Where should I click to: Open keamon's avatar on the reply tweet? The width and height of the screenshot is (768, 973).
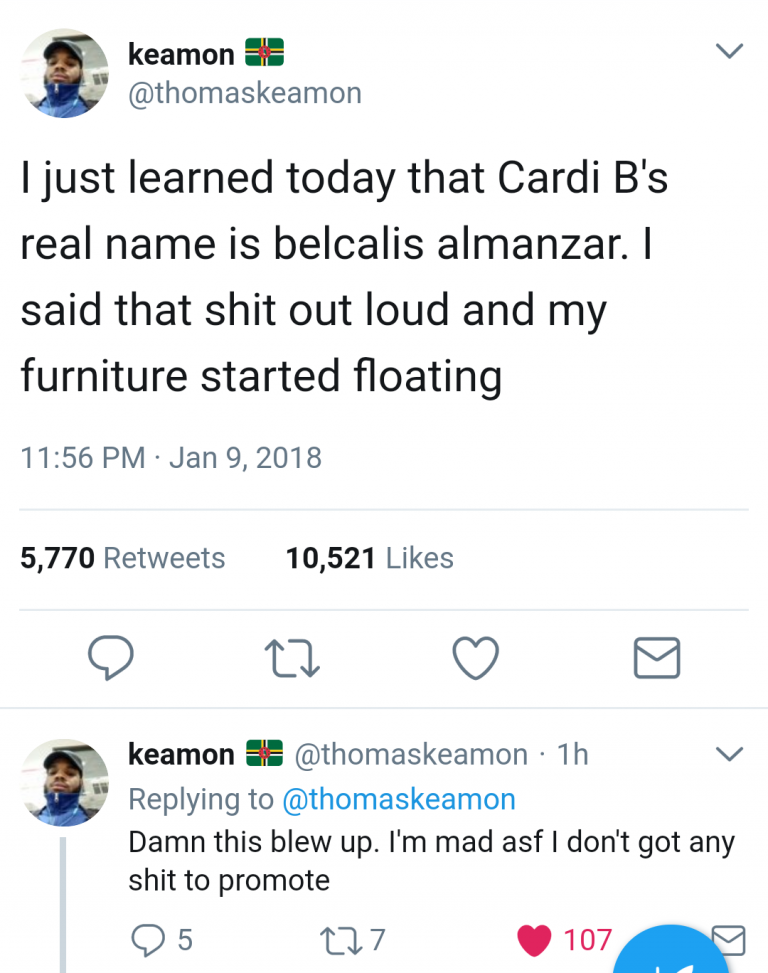64,783
